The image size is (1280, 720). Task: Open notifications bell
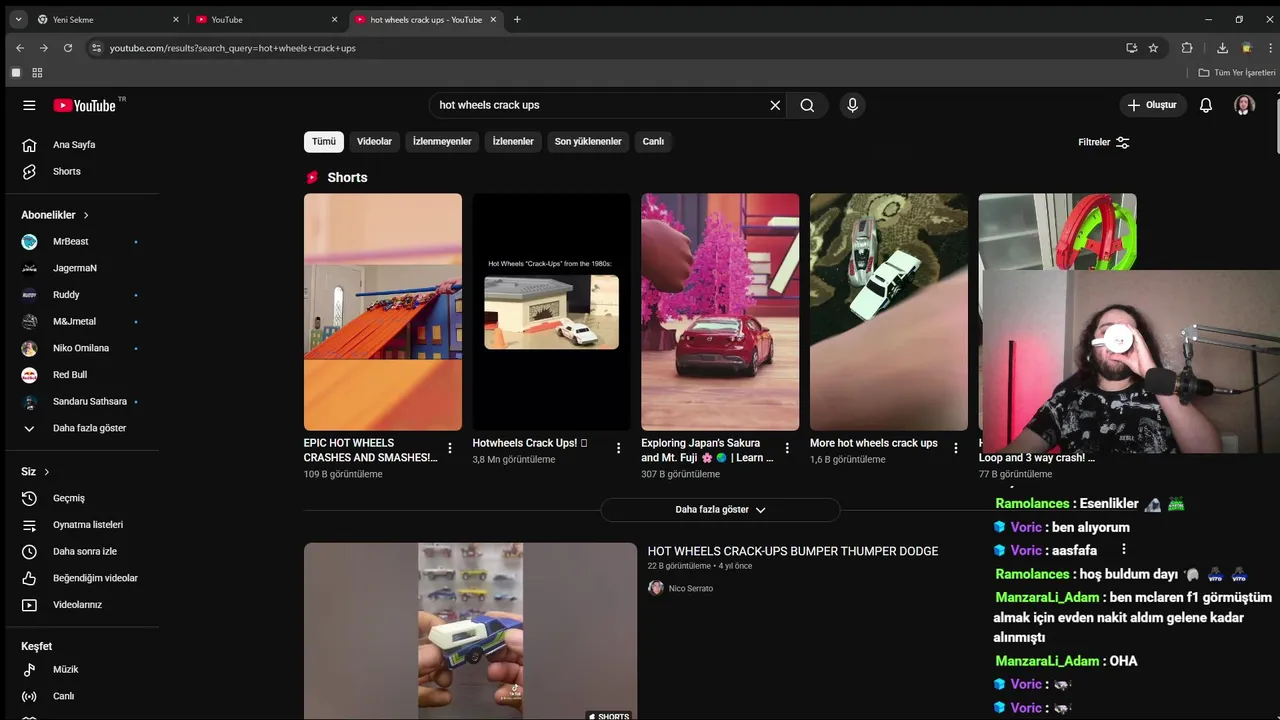click(1206, 105)
